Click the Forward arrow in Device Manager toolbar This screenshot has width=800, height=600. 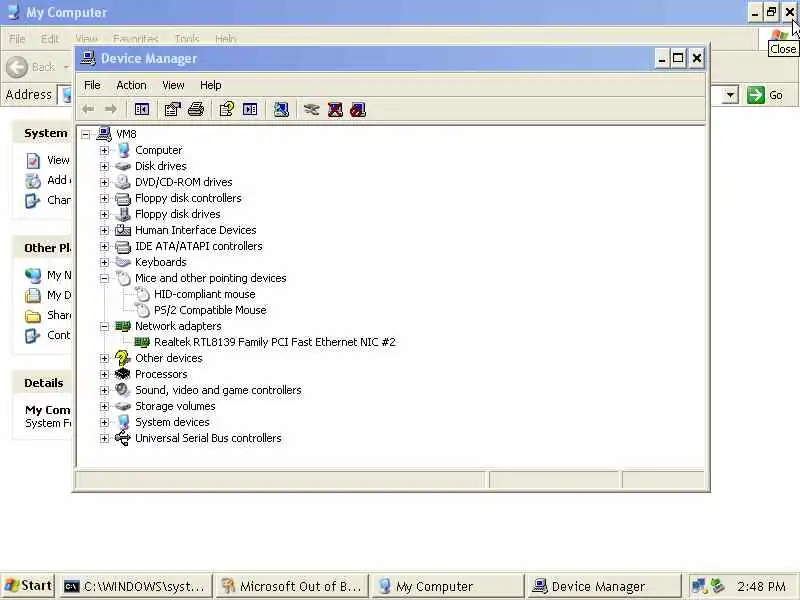(x=110, y=109)
